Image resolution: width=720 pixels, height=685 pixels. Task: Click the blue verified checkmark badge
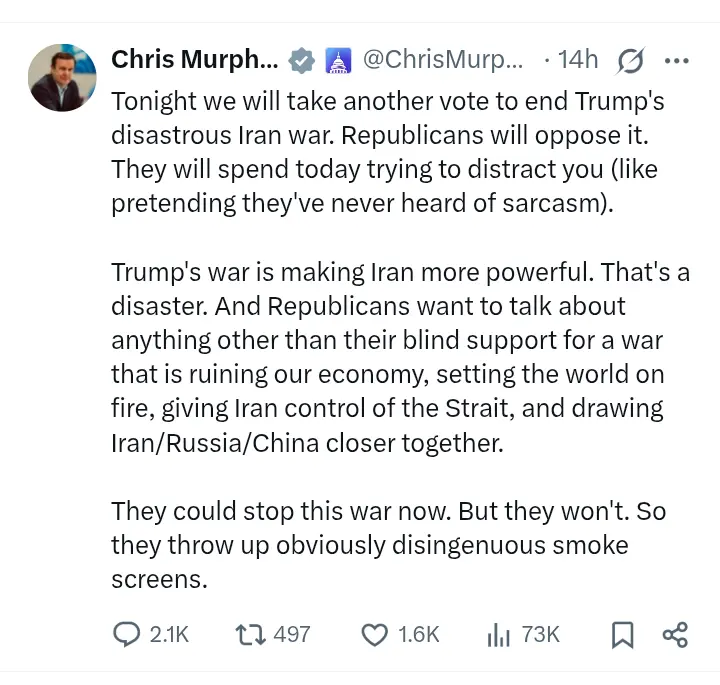pyautogui.click(x=301, y=61)
